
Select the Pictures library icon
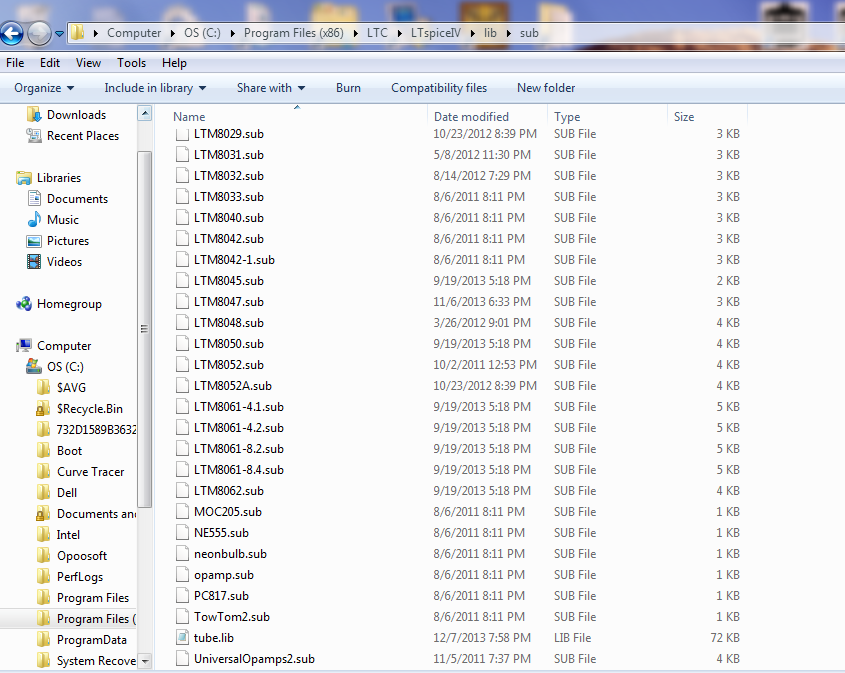coord(34,241)
